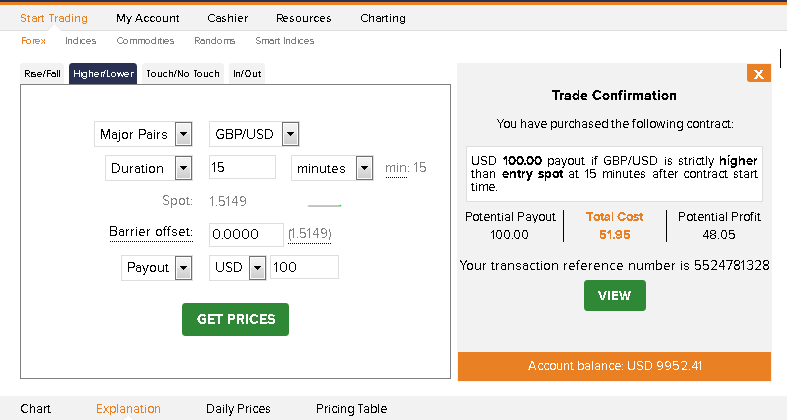The width and height of the screenshot is (787, 420).
Task: Click the duration amount input field
Action: 242,167
